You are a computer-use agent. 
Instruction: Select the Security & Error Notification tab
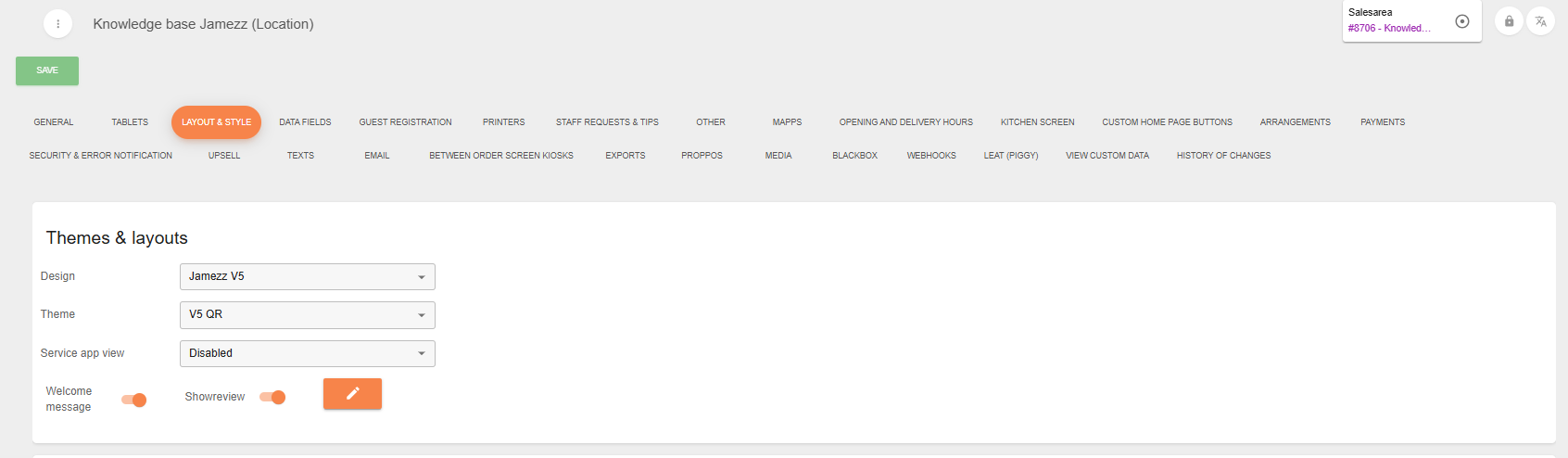(101, 156)
